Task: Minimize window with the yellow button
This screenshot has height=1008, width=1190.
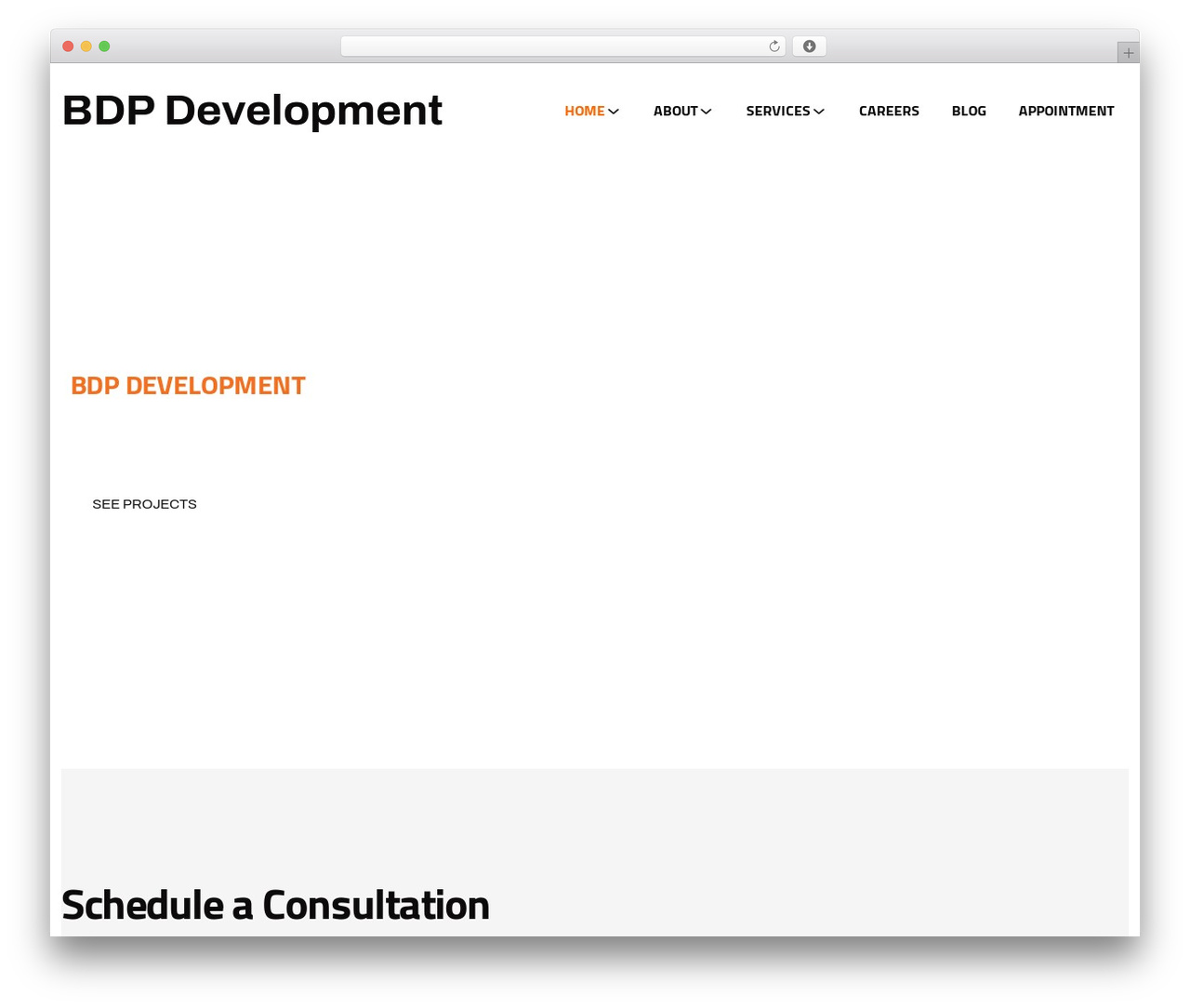Action: [x=86, y=46]
